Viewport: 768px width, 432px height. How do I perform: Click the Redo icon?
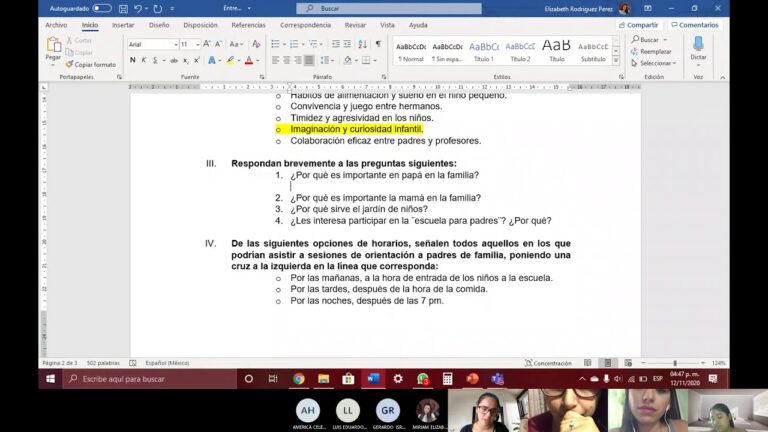[158, 8]
